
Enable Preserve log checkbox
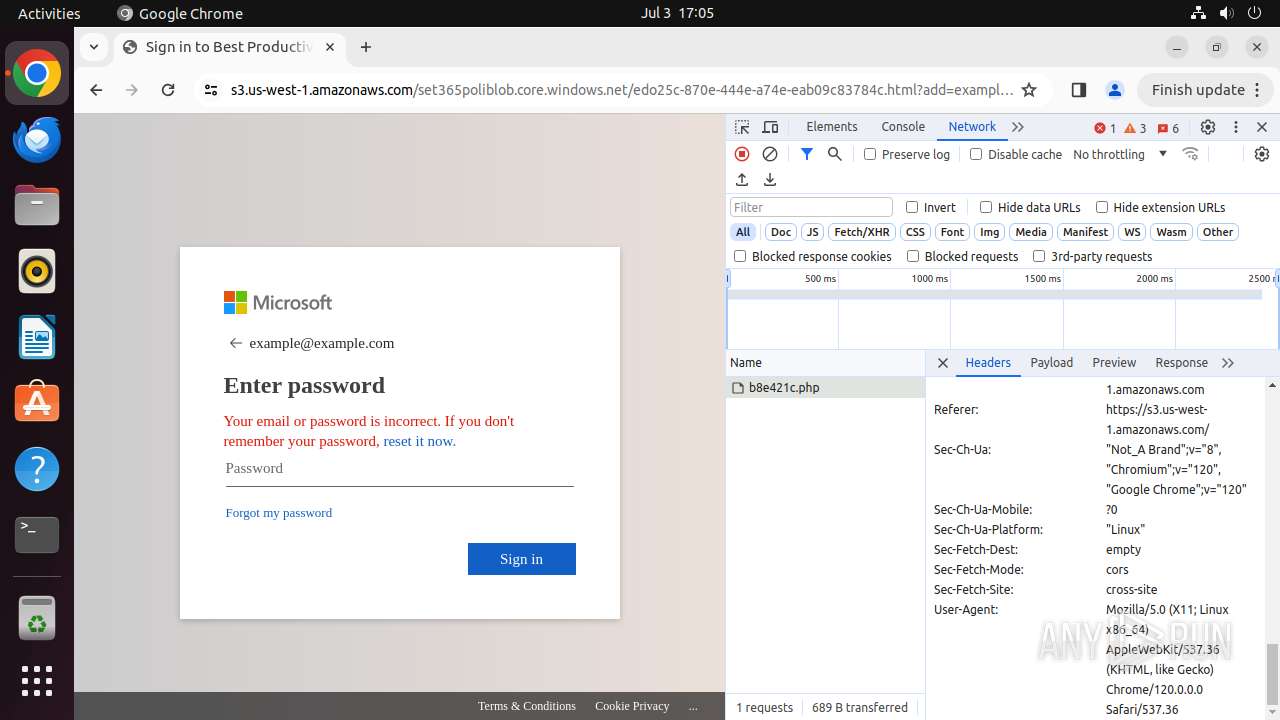870,154
